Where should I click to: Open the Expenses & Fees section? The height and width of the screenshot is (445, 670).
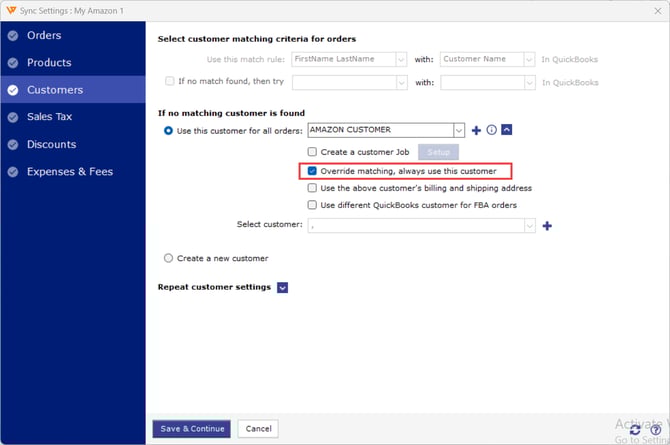click(69, 172)
